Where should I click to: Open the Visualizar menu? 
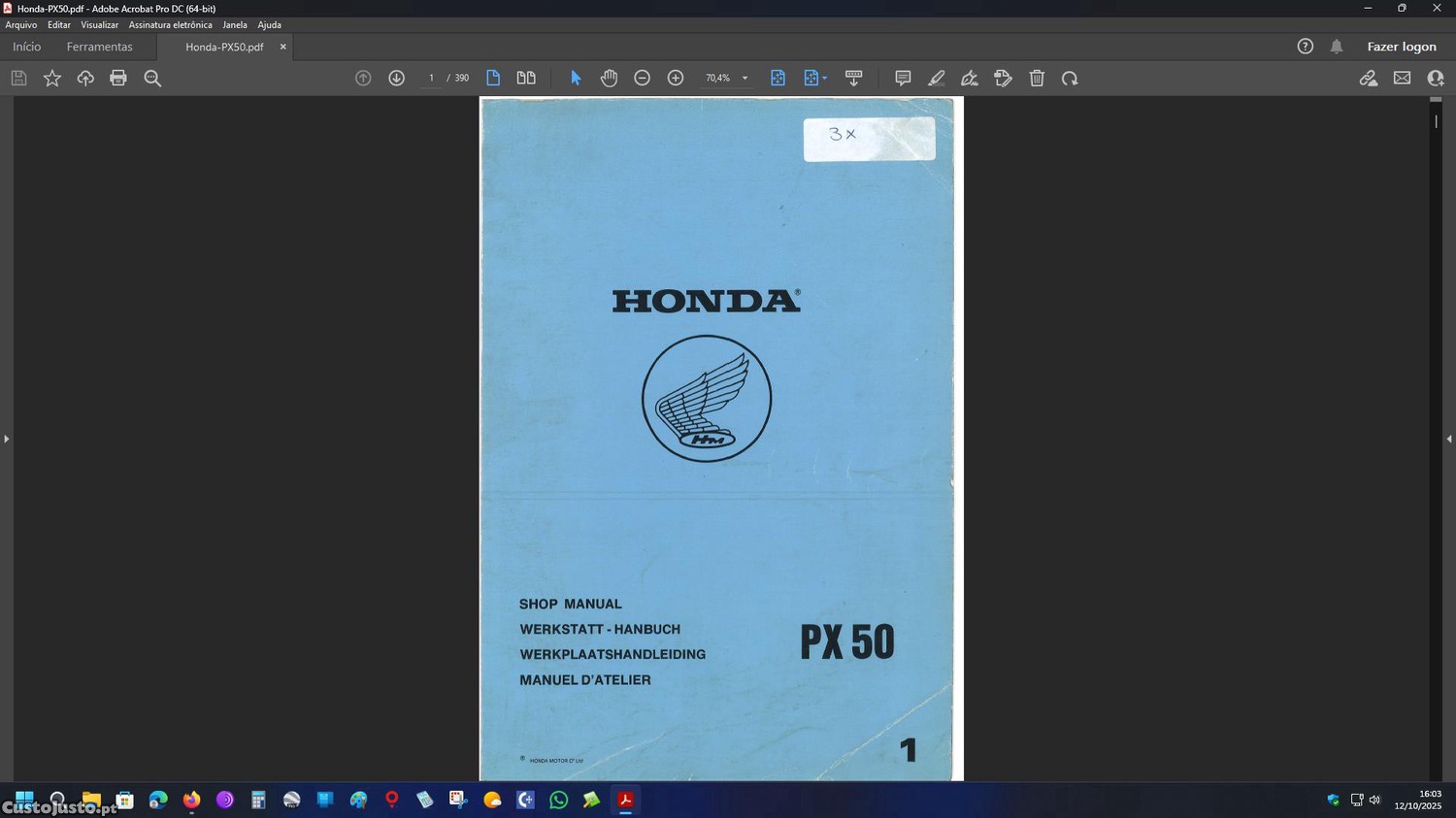(99, 25)
